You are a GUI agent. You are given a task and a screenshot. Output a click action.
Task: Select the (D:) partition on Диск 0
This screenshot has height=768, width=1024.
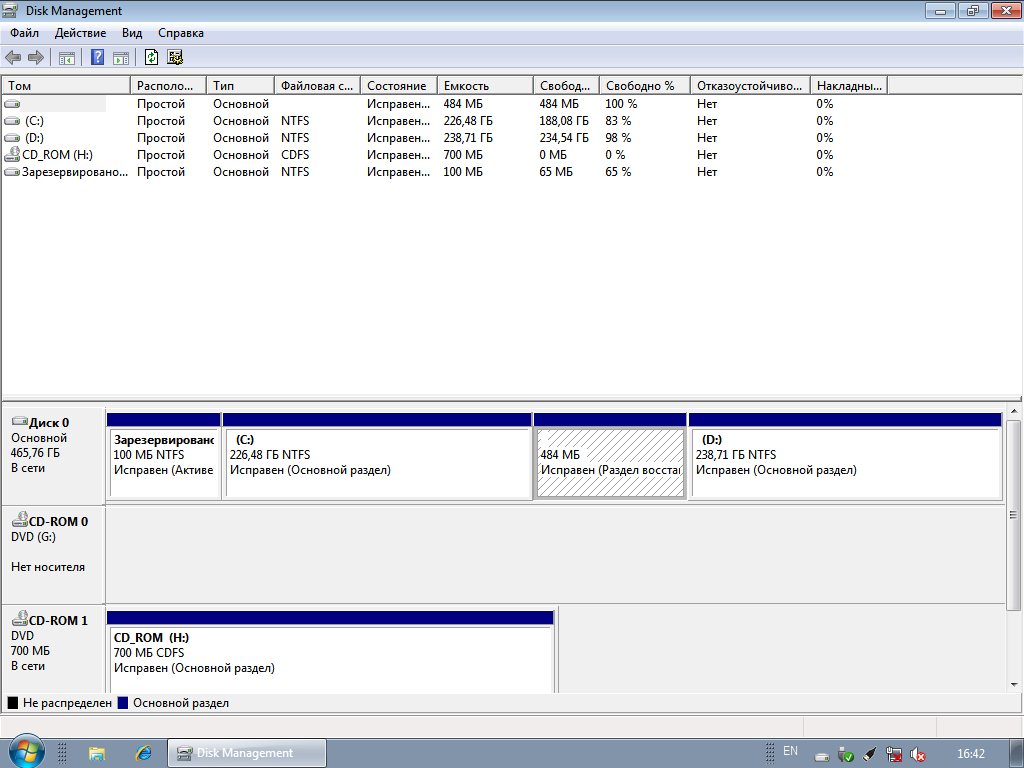pos(845,463)
